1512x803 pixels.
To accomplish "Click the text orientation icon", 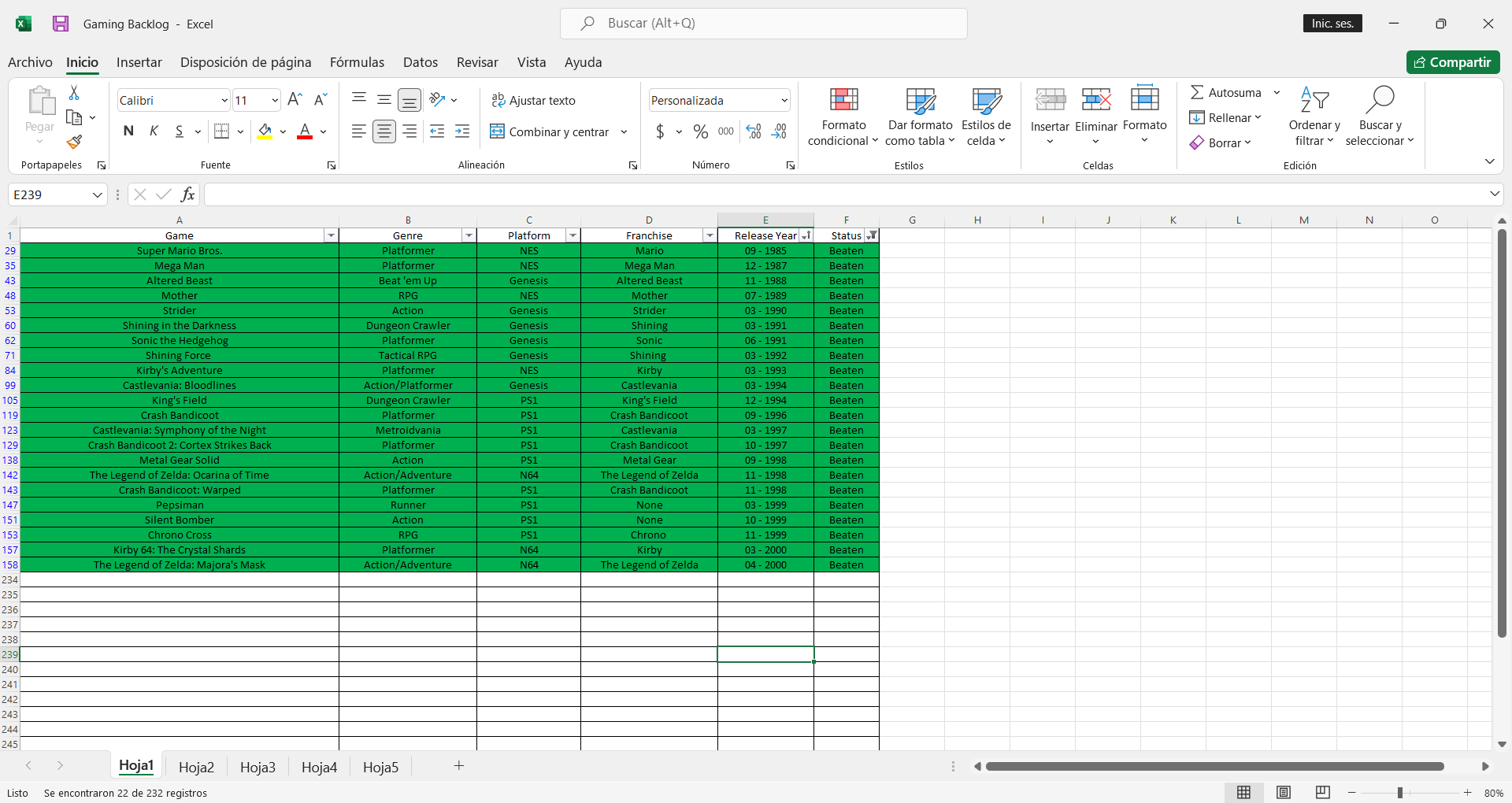I will (x=438, y=99).
